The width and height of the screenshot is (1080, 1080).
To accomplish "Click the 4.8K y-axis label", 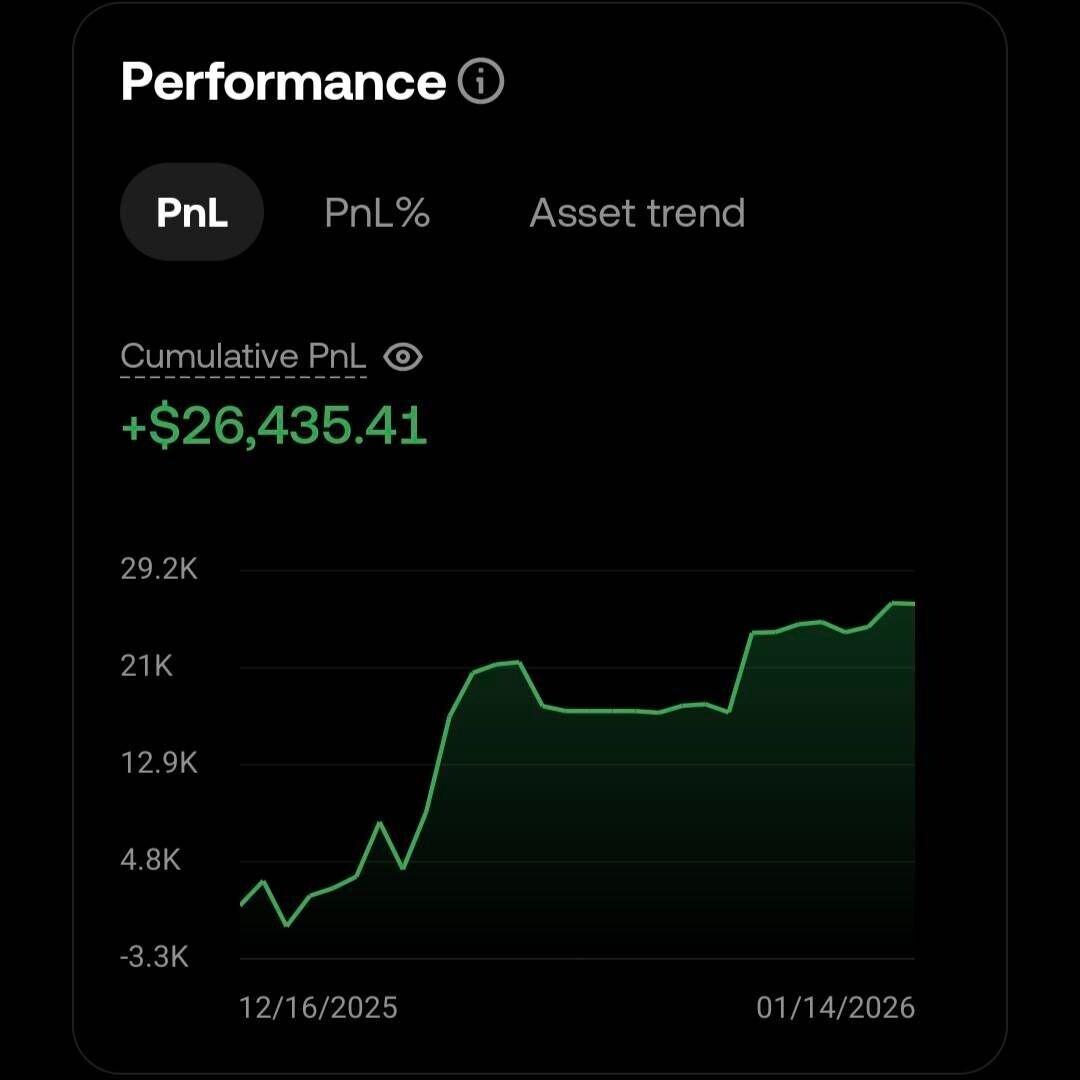I will (x=151, y=861).
